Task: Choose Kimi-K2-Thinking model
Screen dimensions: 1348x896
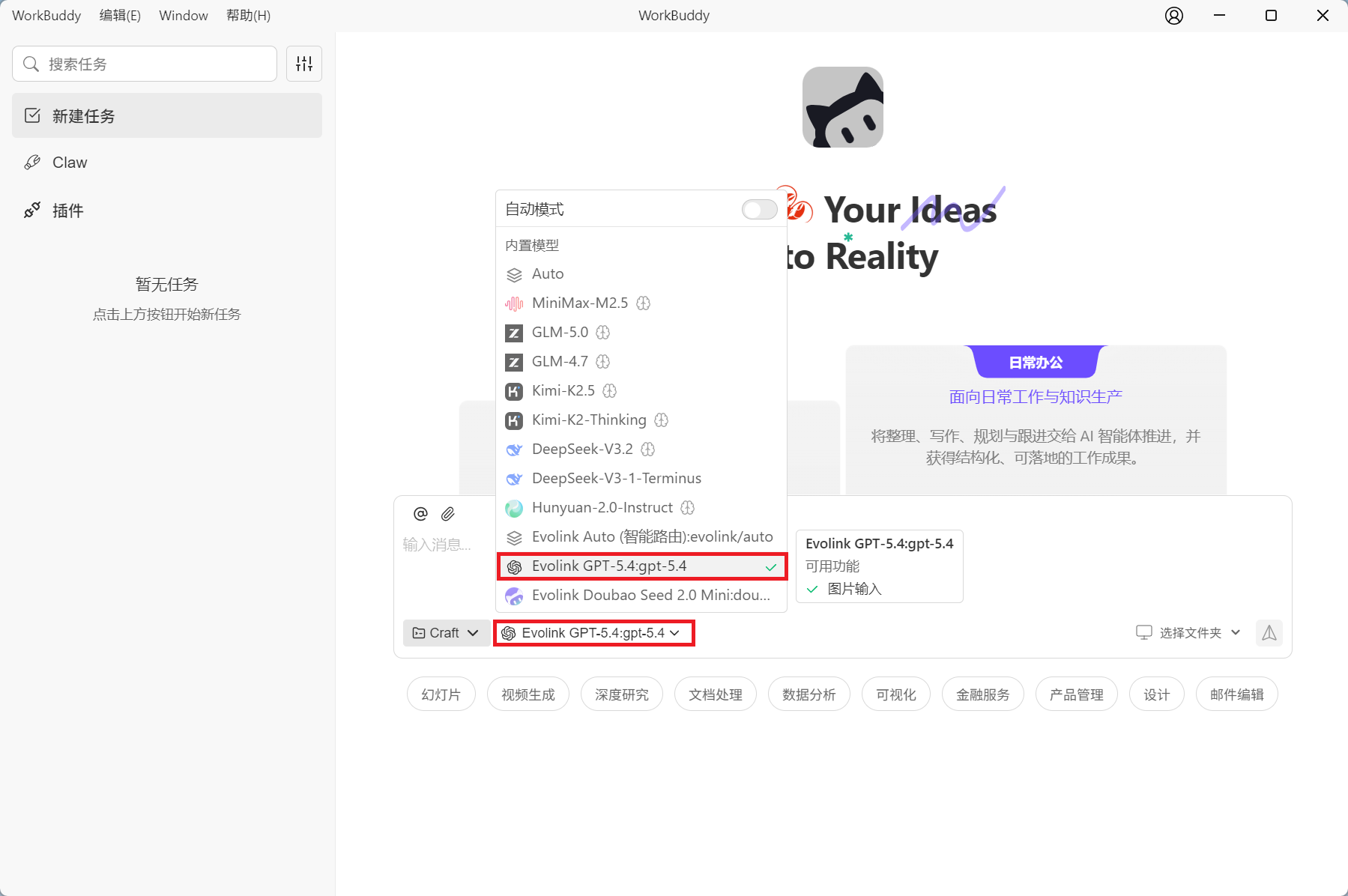Action: click(x=641, y=420)
